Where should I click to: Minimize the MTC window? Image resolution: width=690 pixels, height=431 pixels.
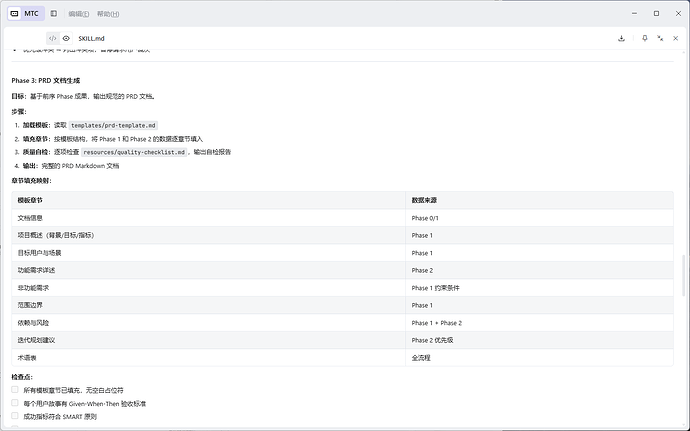tap(634, 14)
